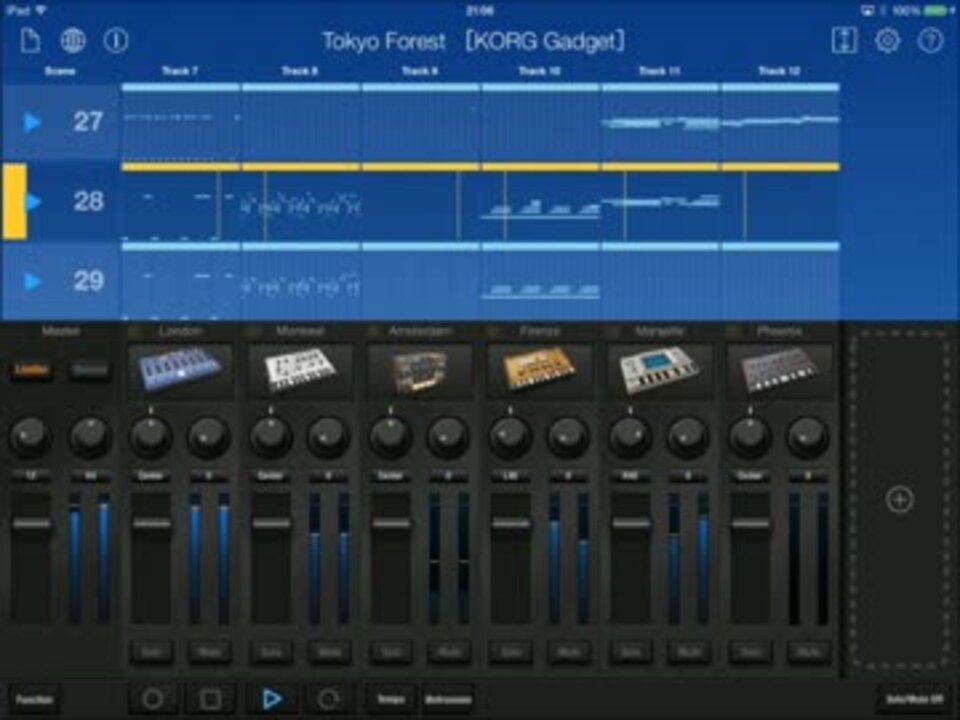Screen dimensions: 960x720
Task: Solo the Amsterdam track
Action: tap(391, 653)
